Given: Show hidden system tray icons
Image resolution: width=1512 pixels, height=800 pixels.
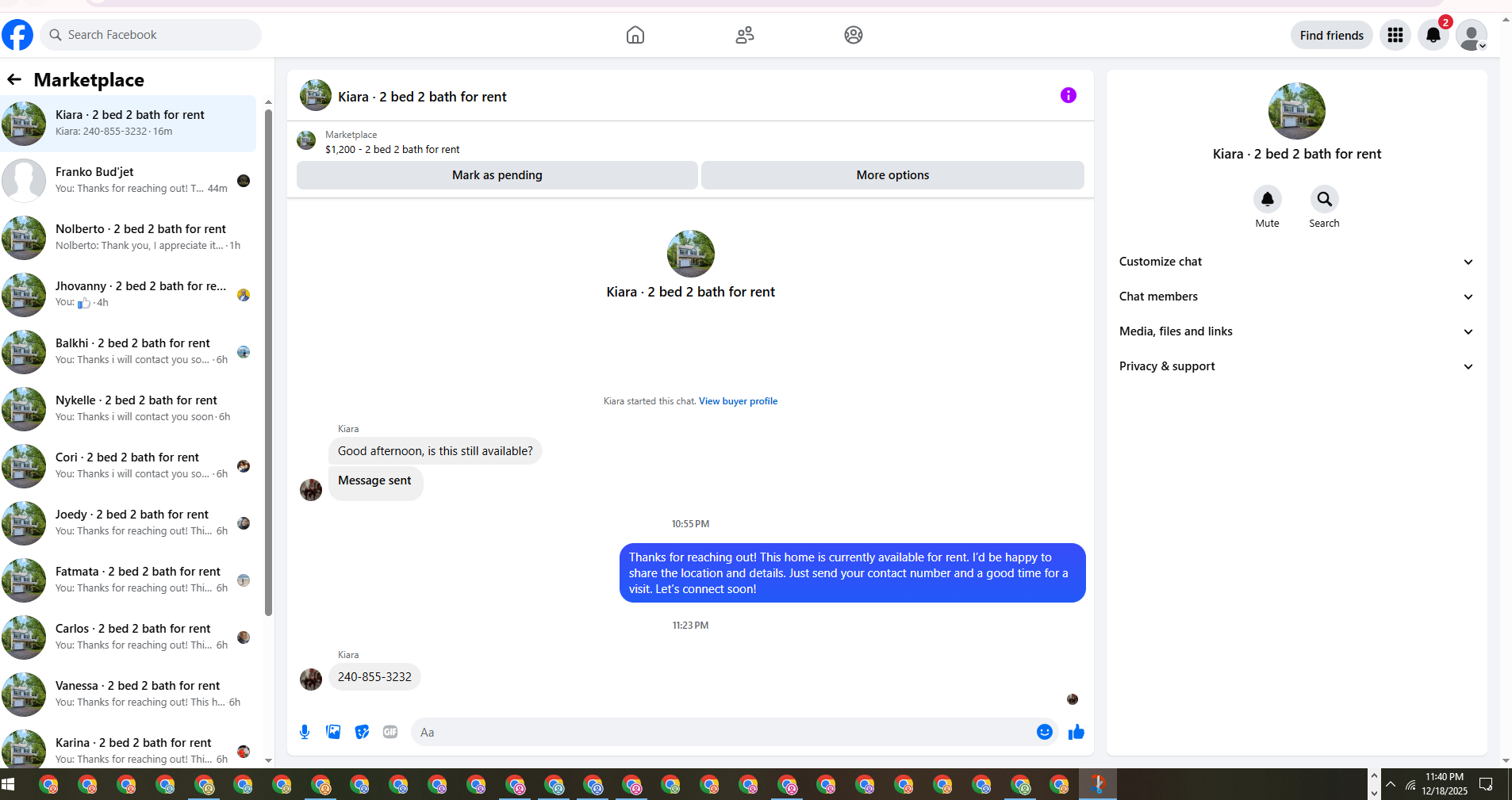Looking at the screenshot, I should click(x=1391, y=785).
